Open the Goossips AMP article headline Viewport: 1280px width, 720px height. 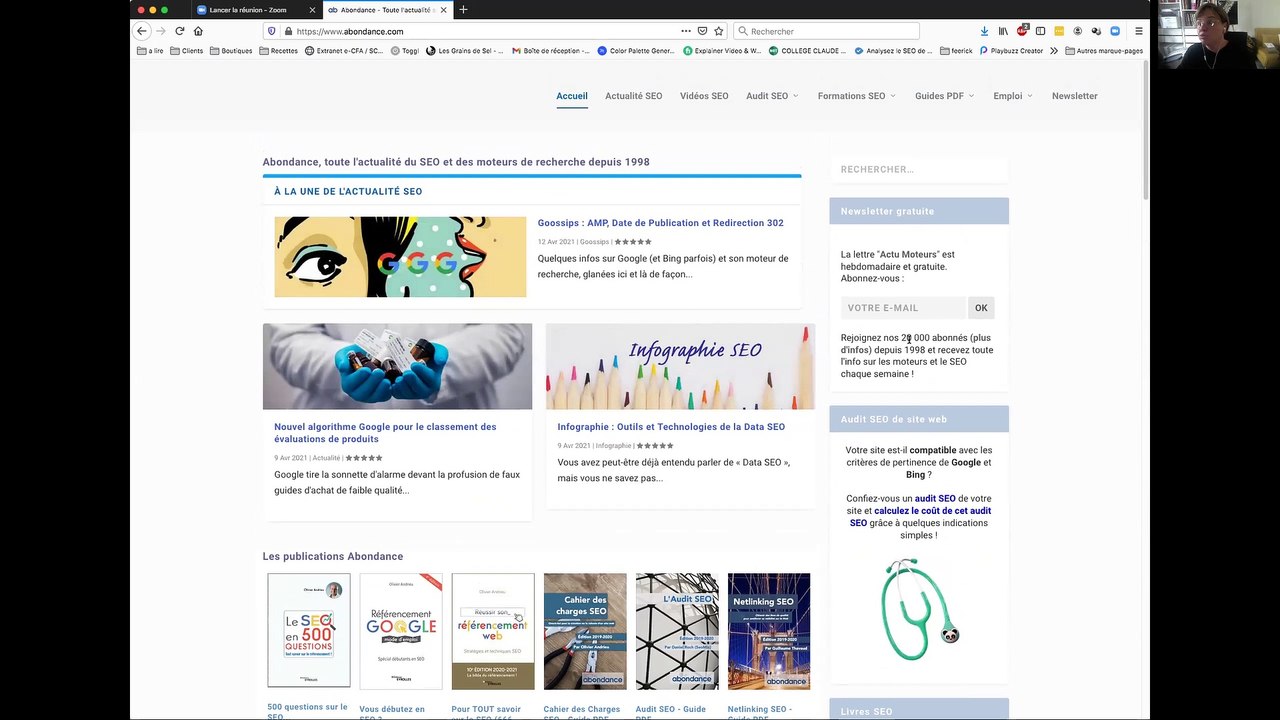pyautogui.click(x=660, y=223)
